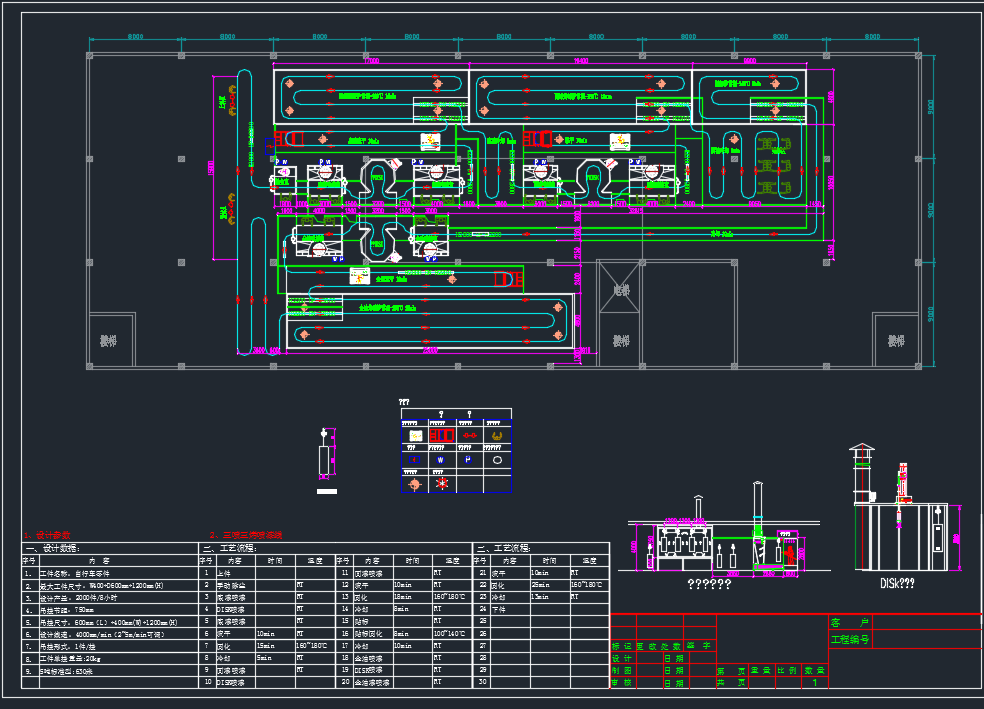The height and width of the screenshot is (709, 984).
Task: Pick the orange crosshair circle legend symbol
Action: point(414,484)
